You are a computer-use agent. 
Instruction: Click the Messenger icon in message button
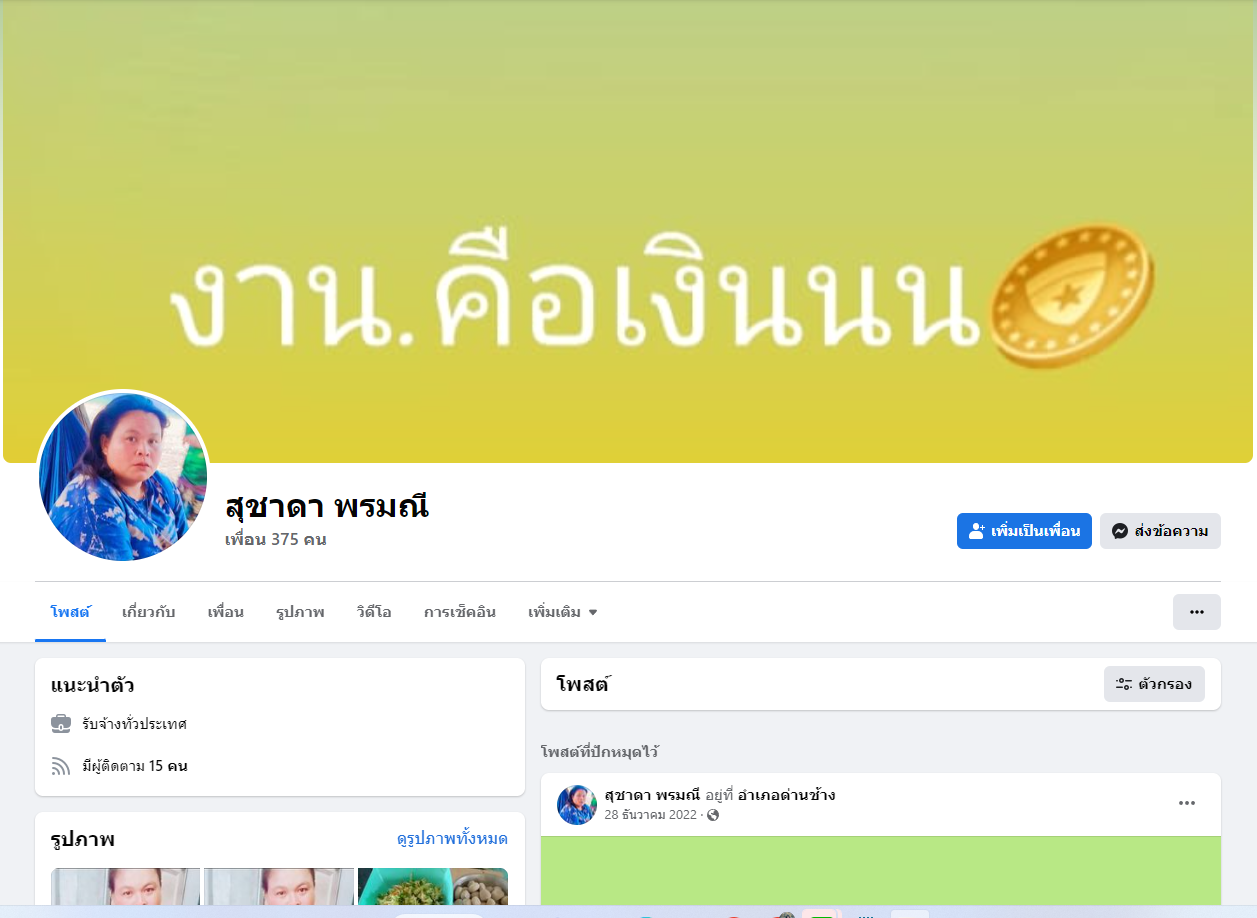tap(1120, 531)
